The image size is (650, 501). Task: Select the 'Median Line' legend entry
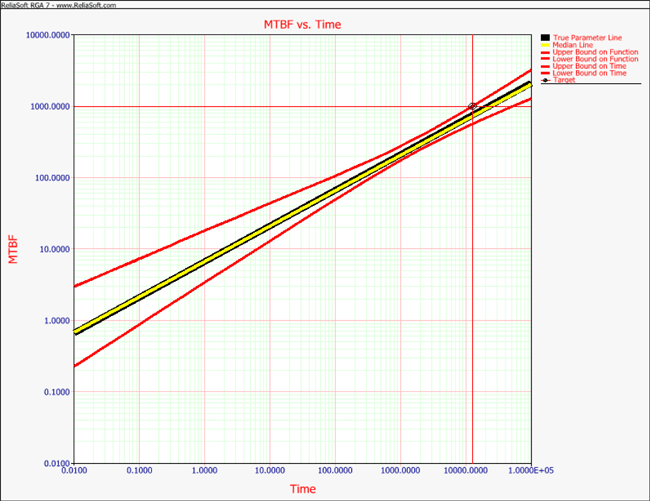(573, 45)
